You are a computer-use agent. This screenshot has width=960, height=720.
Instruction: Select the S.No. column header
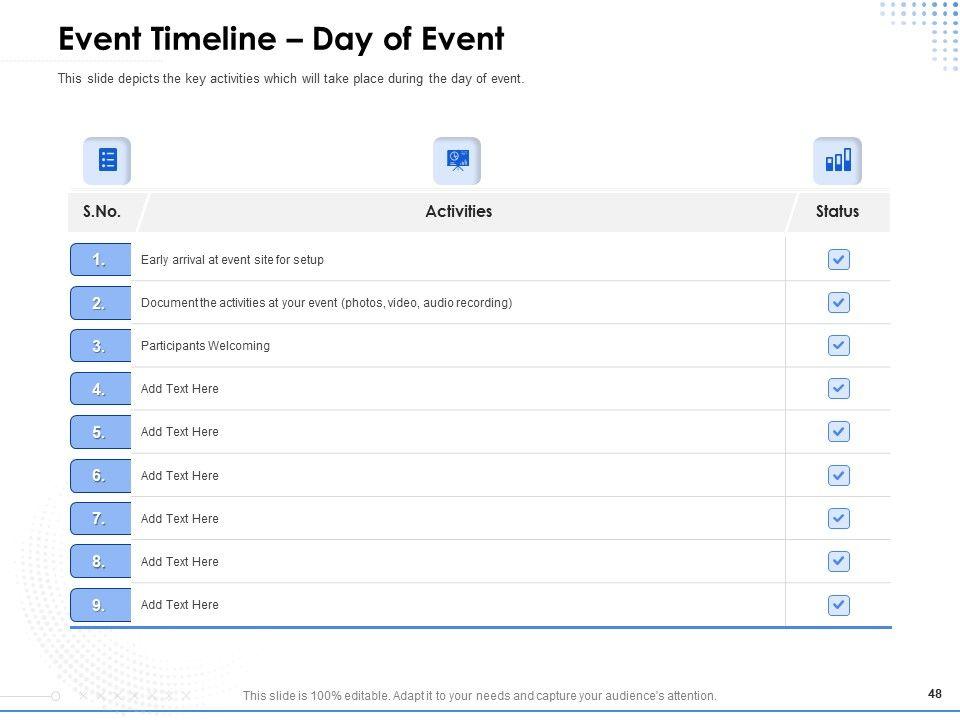pos(102,211)
